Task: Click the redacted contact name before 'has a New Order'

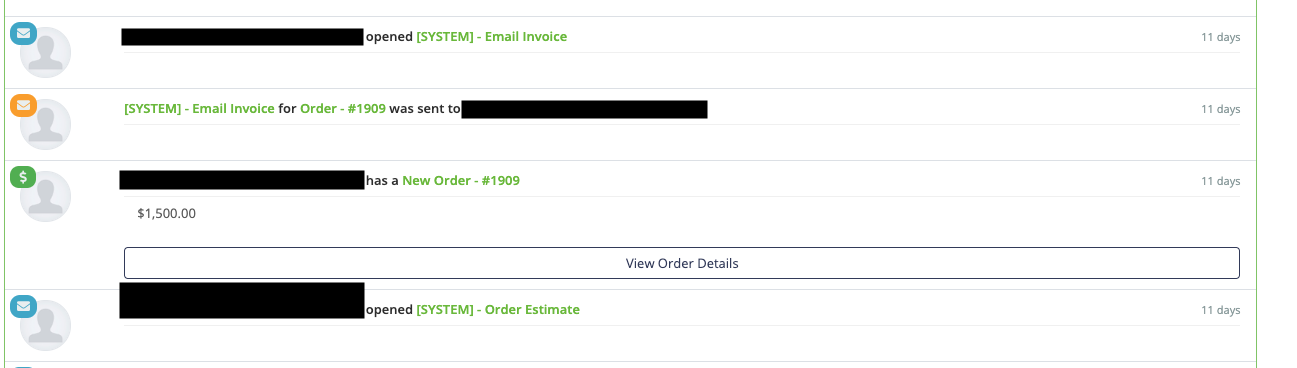Action: pos(242,180)
